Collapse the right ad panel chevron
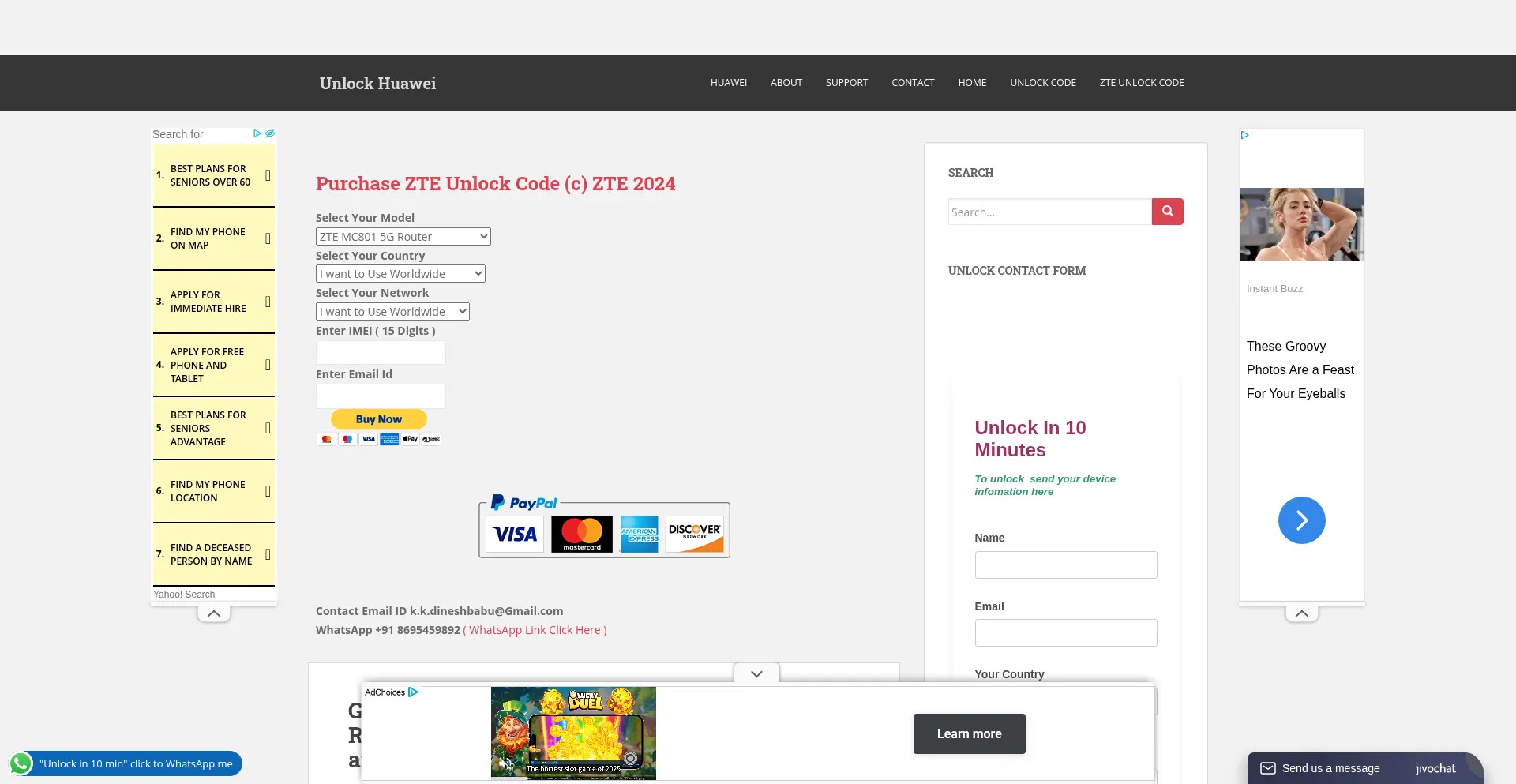The width and height of the screenshot is (1516, 784). 1302,613
